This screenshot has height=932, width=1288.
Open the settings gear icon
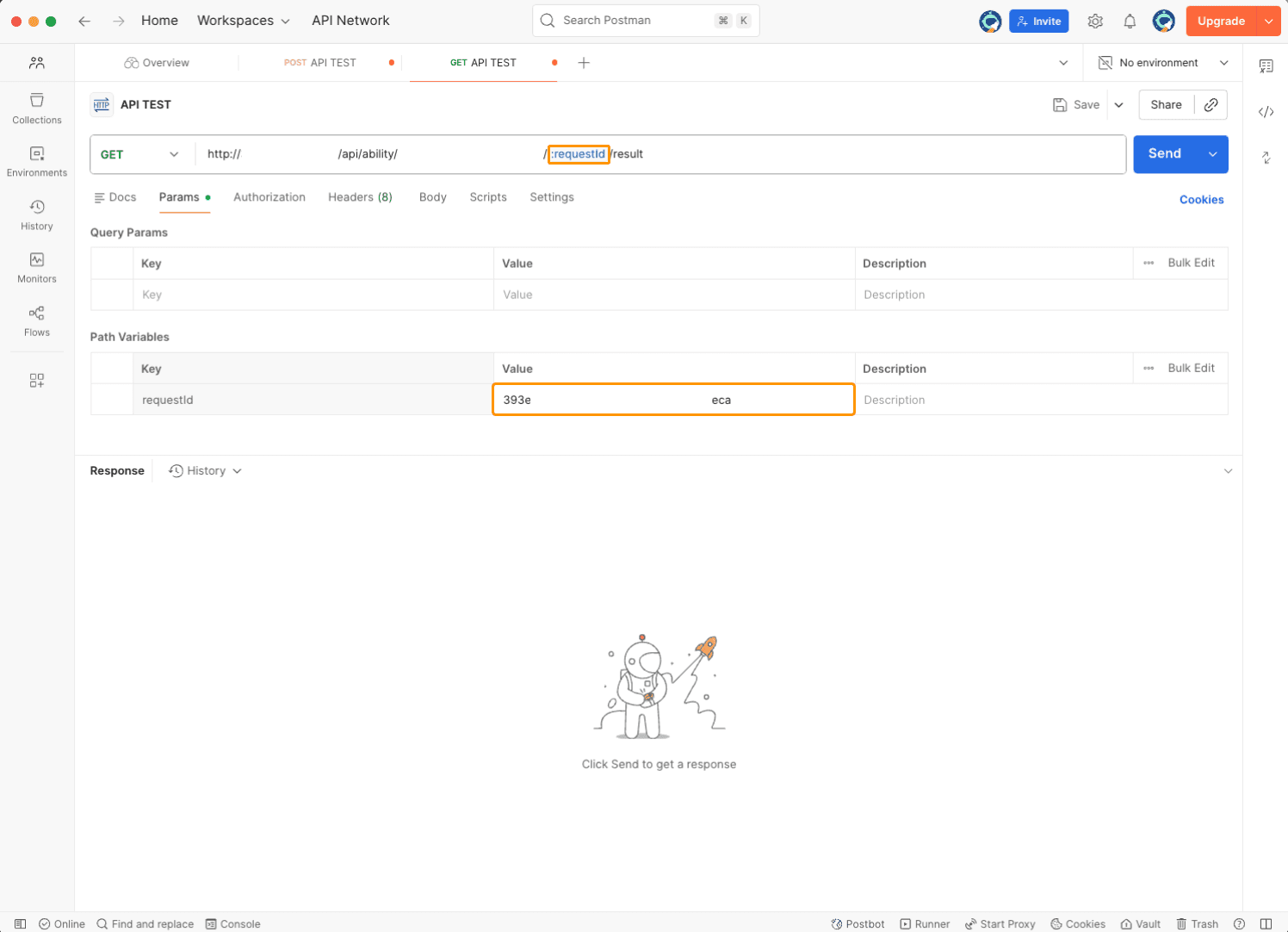point(1095,22)
